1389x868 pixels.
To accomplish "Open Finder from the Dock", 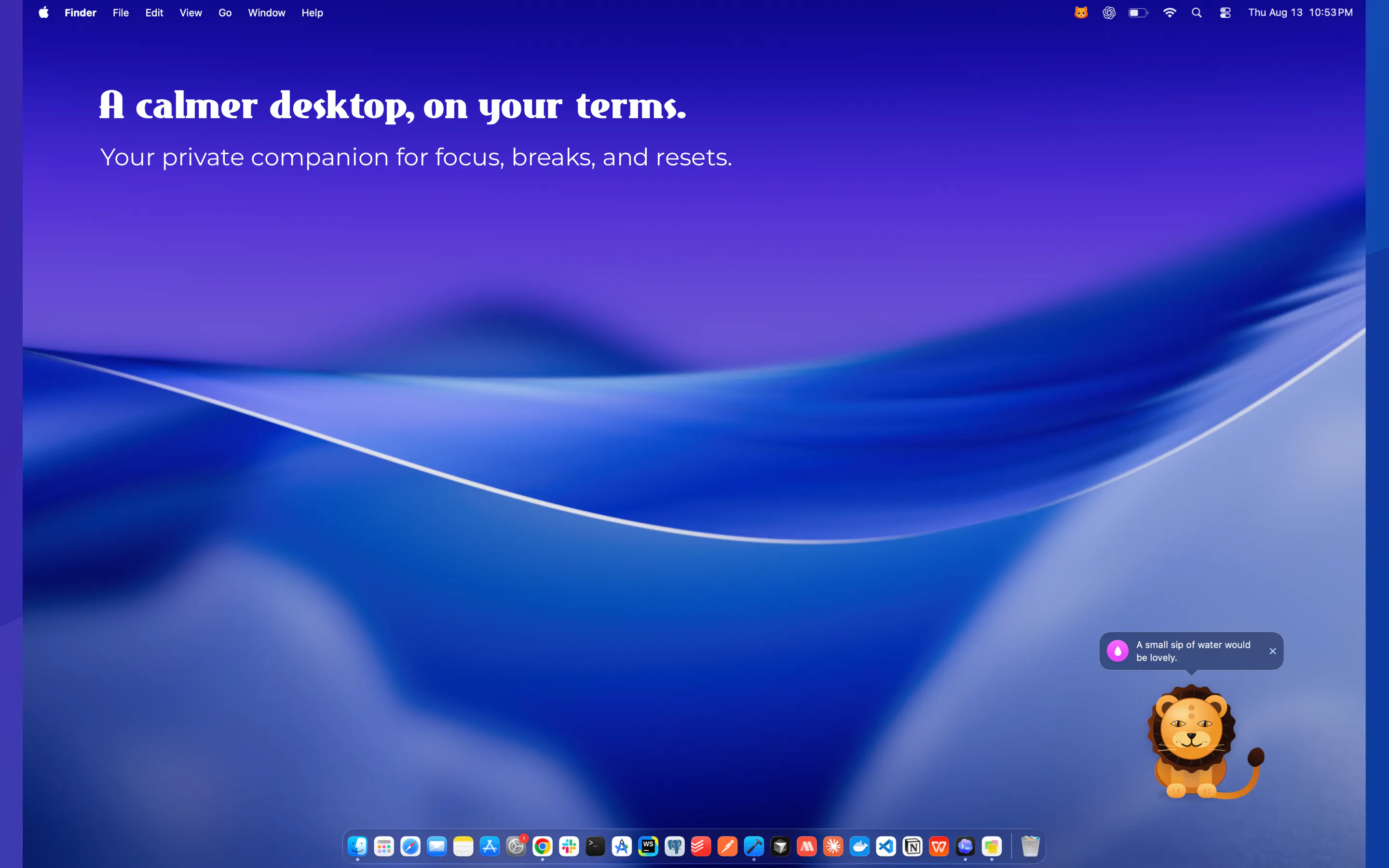I will pos(357,846).
